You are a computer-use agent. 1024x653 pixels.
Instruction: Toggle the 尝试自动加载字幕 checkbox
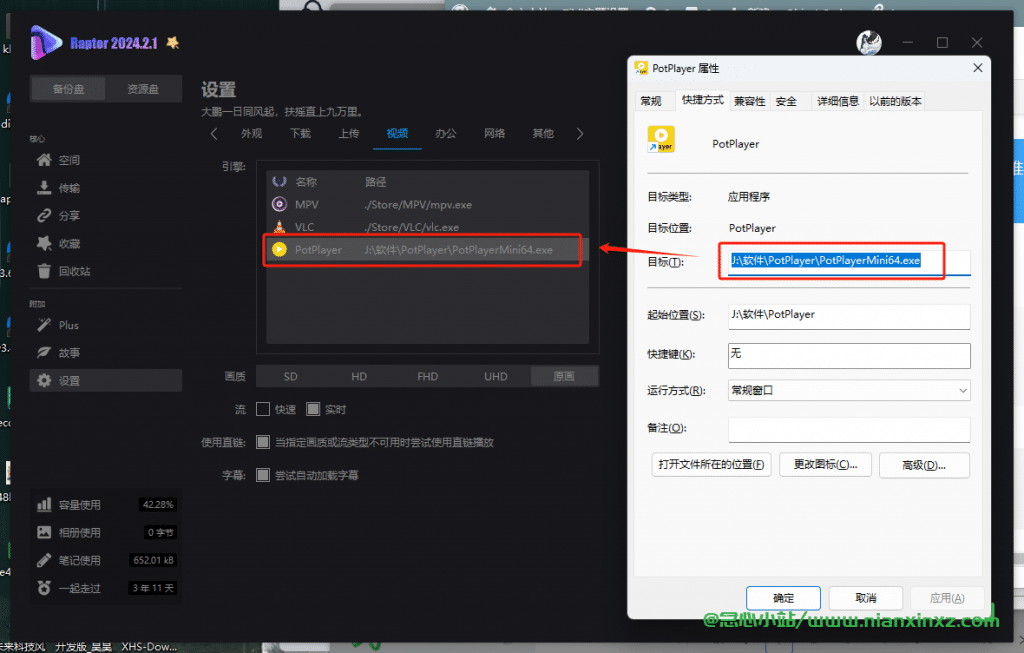tap(263, 475)
